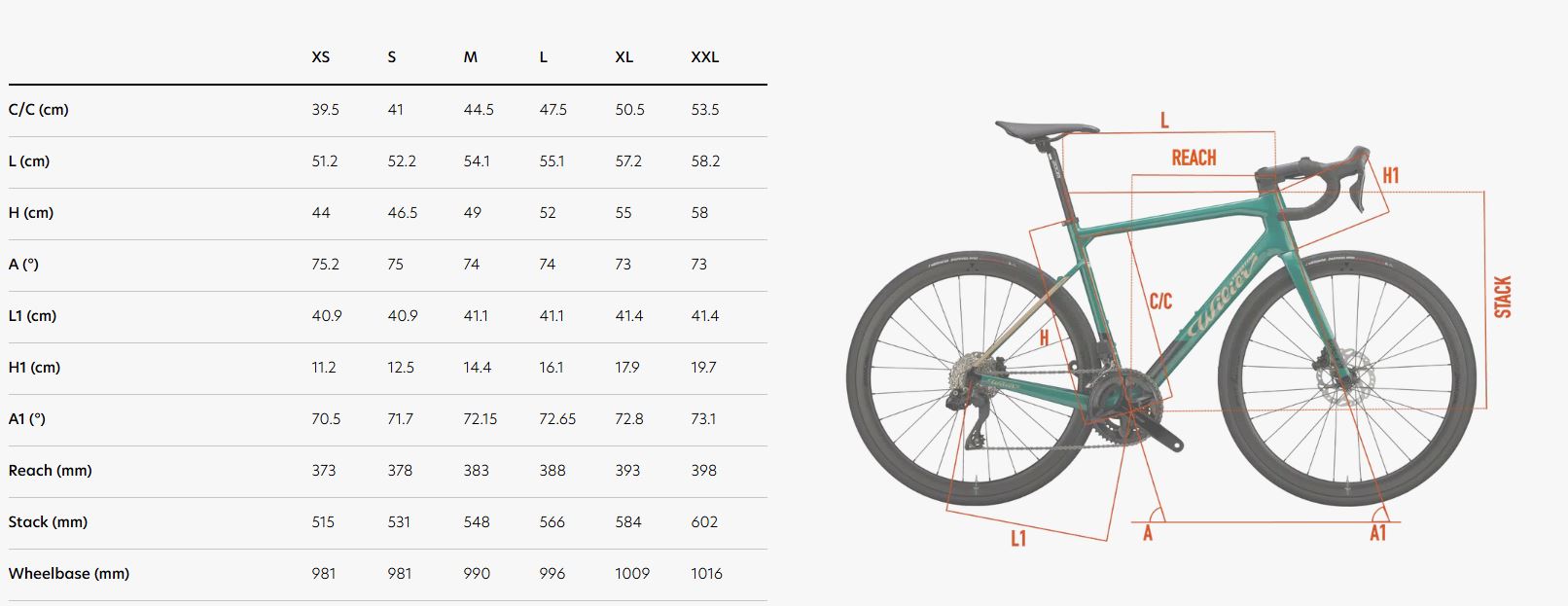Viewport: 1568px width, 606px height.
Task: Select the A1 (°) row label
Action: pos(27,419)
